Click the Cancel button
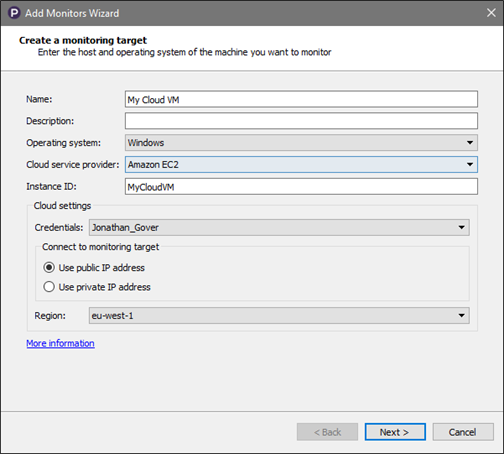This screenshot has height=454, width=504. point(463,432)
